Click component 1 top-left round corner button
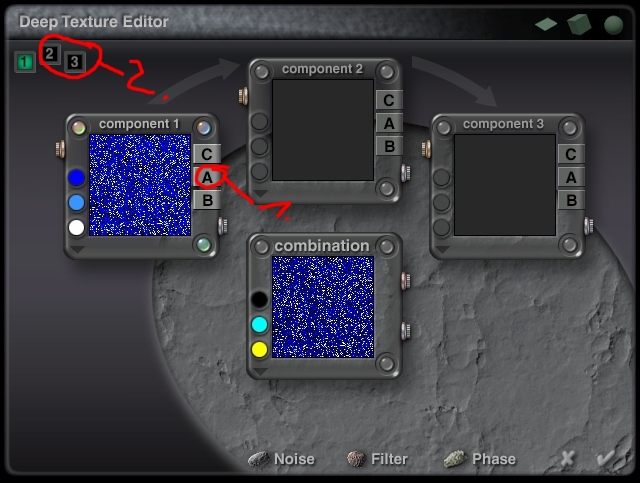The width and height of the screenshot is (640, 483). [79, 128]
